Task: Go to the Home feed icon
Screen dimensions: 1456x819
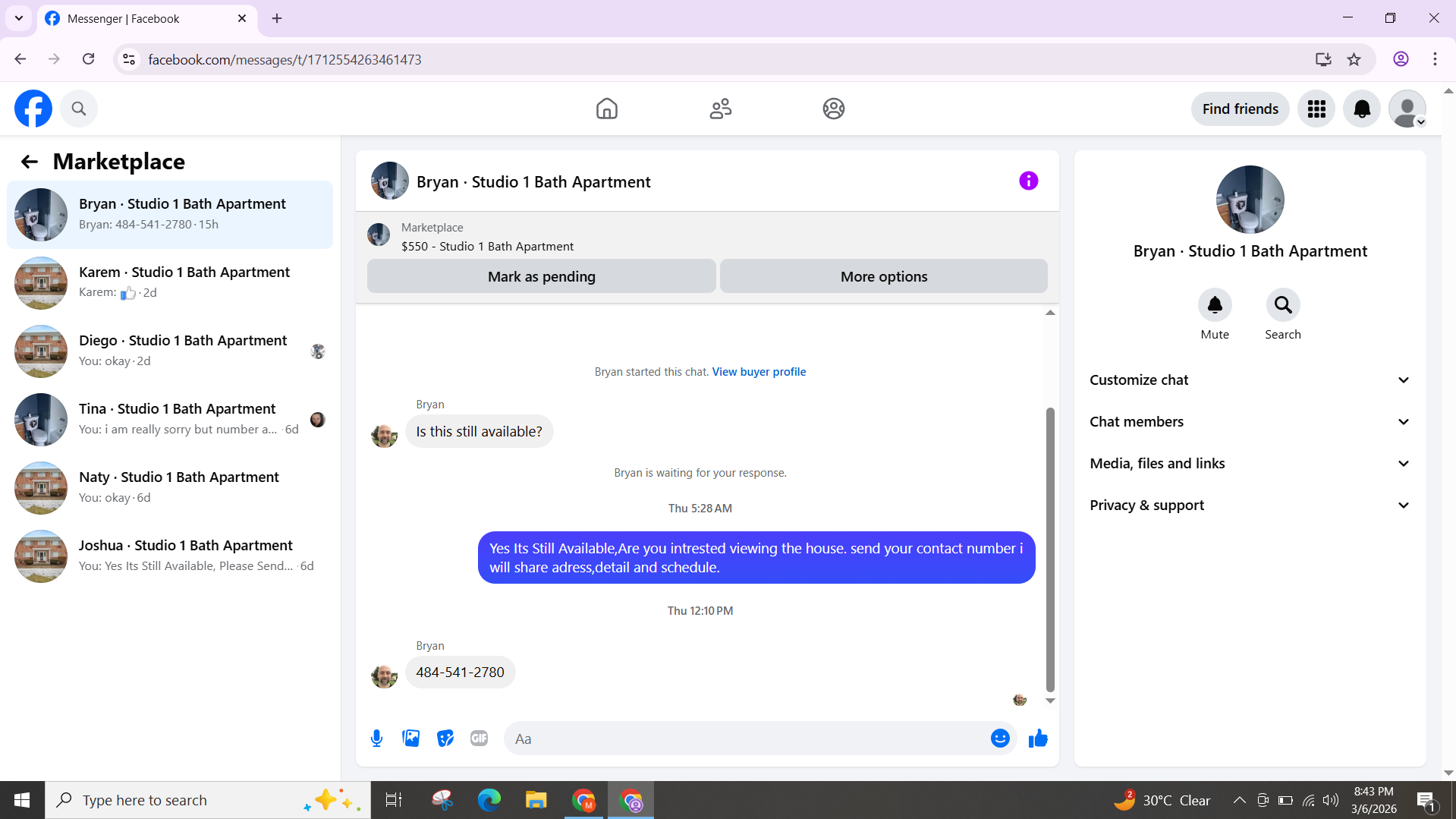Action: click(606, 109)
